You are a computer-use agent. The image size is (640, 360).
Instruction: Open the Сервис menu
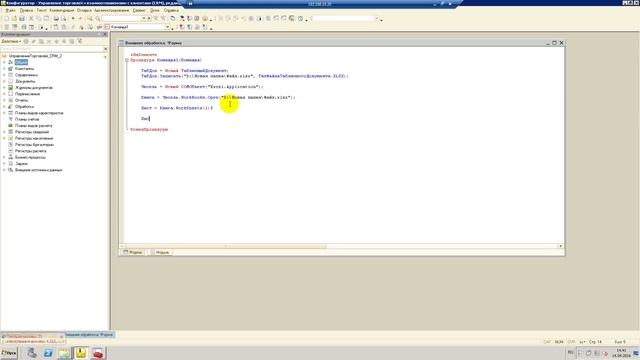(x=139, y=10)
